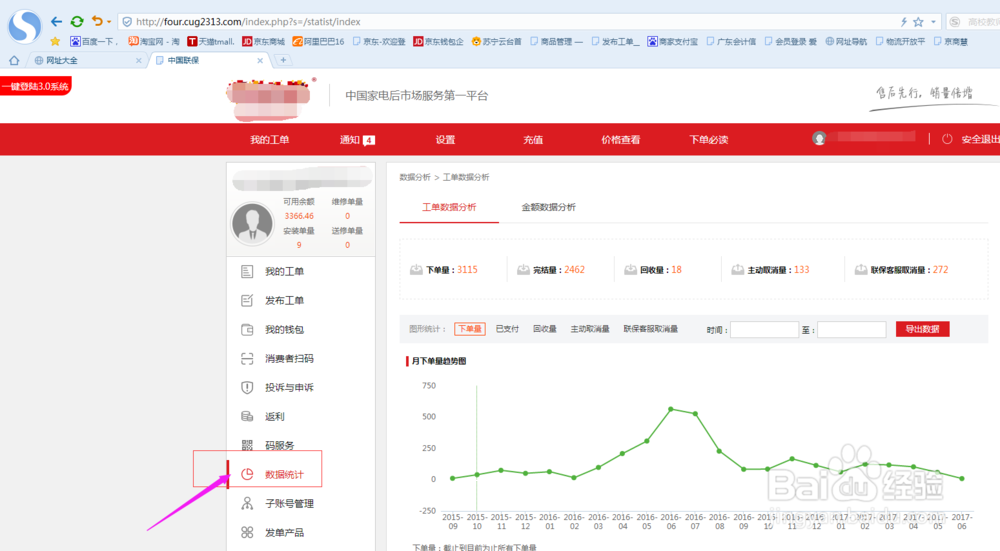
Task: Open the 阿里巴巴16 bookmark
Action: pos(318,41)
